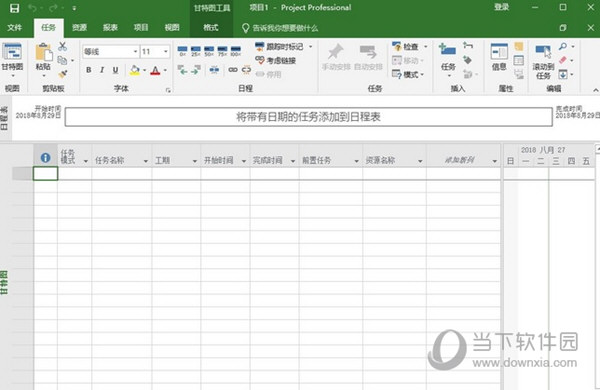
Task: Switch to the Report (报表) tab
Action: 110,28
